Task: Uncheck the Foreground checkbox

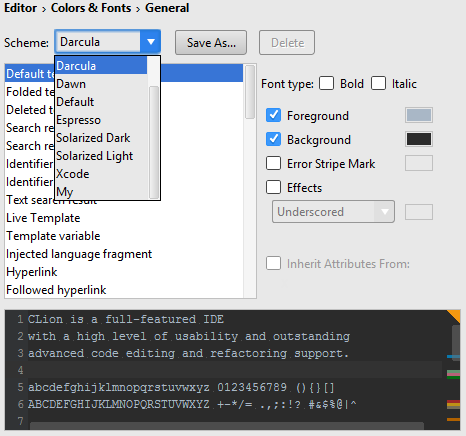Action: [x=273, y=115]
